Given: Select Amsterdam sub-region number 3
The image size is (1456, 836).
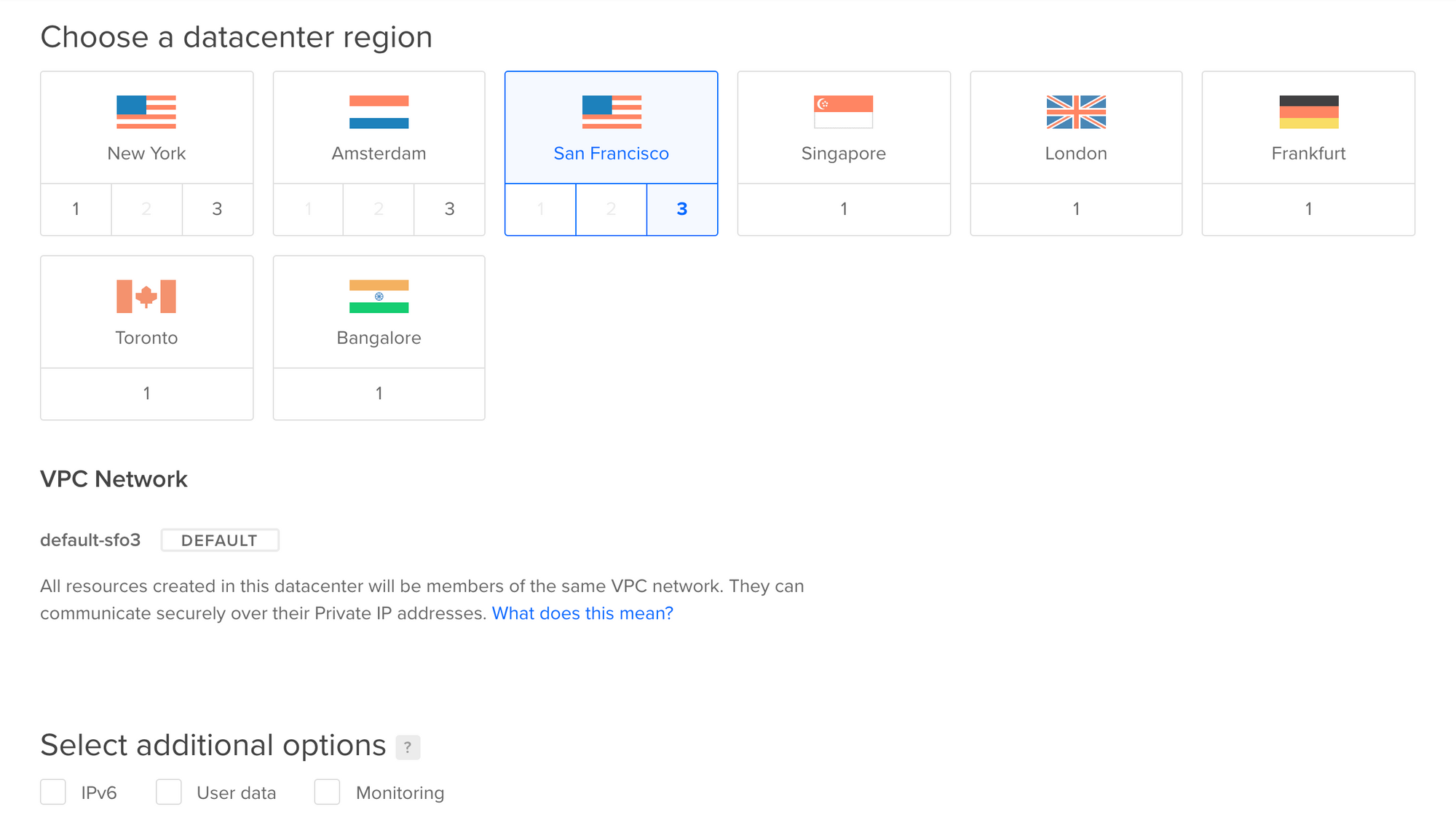Looking at the screenshot, I should pos(448,209).
